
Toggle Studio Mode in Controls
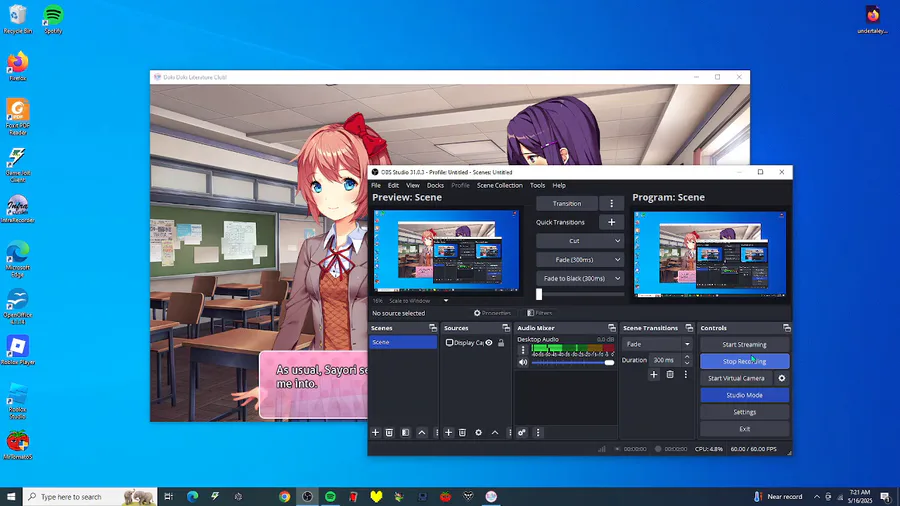pyautogui.click(x=744, y=395)
